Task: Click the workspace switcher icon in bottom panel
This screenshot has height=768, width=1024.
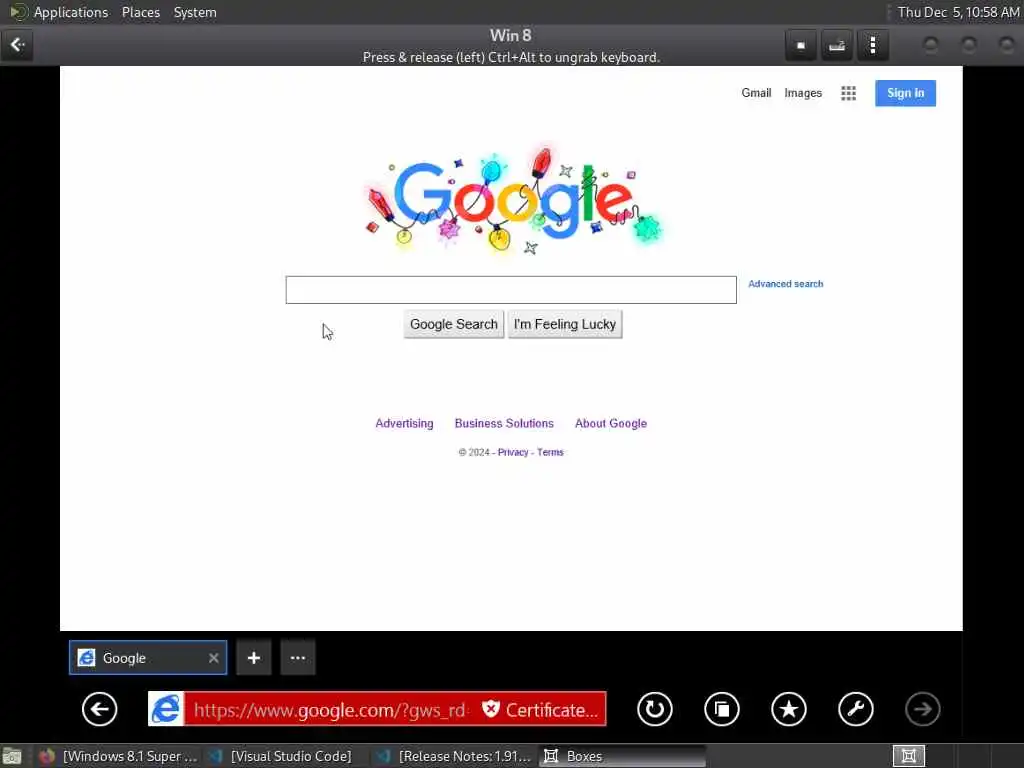Action: tap(908, 756)
